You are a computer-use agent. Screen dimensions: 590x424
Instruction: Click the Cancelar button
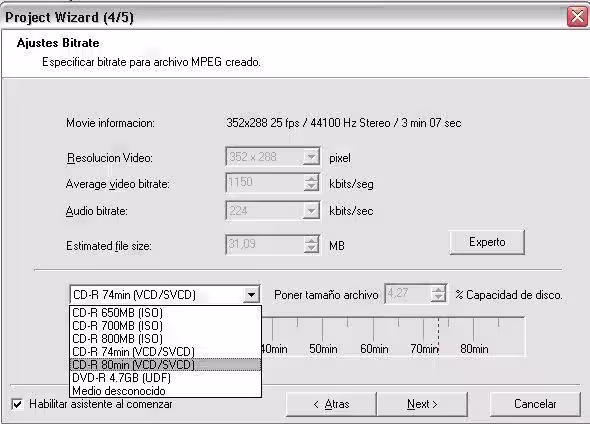pyautogui.click(x=535, y=404)
